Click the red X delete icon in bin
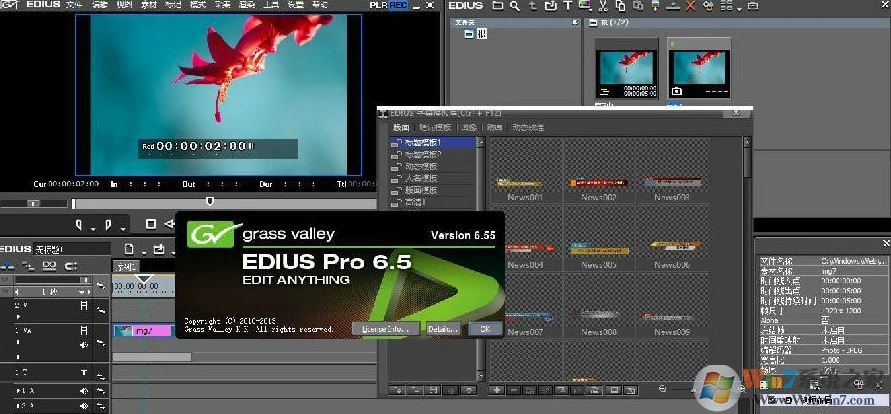The height and width of the screenshot is (414, 891). tap(690, 6)
